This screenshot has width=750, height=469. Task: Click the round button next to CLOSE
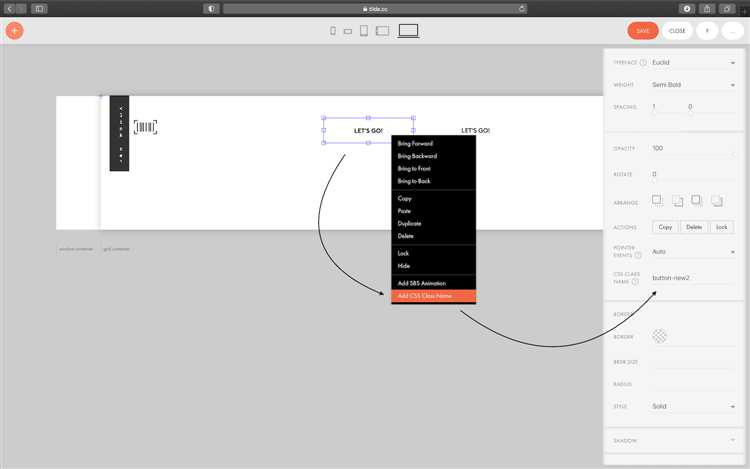tap(707, 31)
